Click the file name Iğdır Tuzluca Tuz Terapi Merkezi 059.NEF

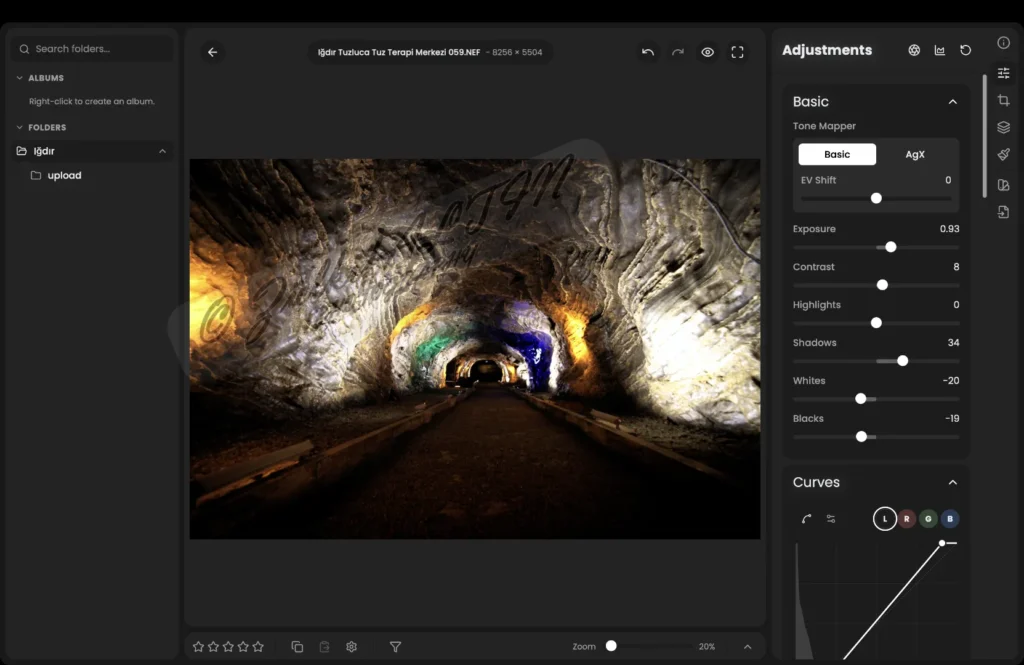click(x=399, y=52)
